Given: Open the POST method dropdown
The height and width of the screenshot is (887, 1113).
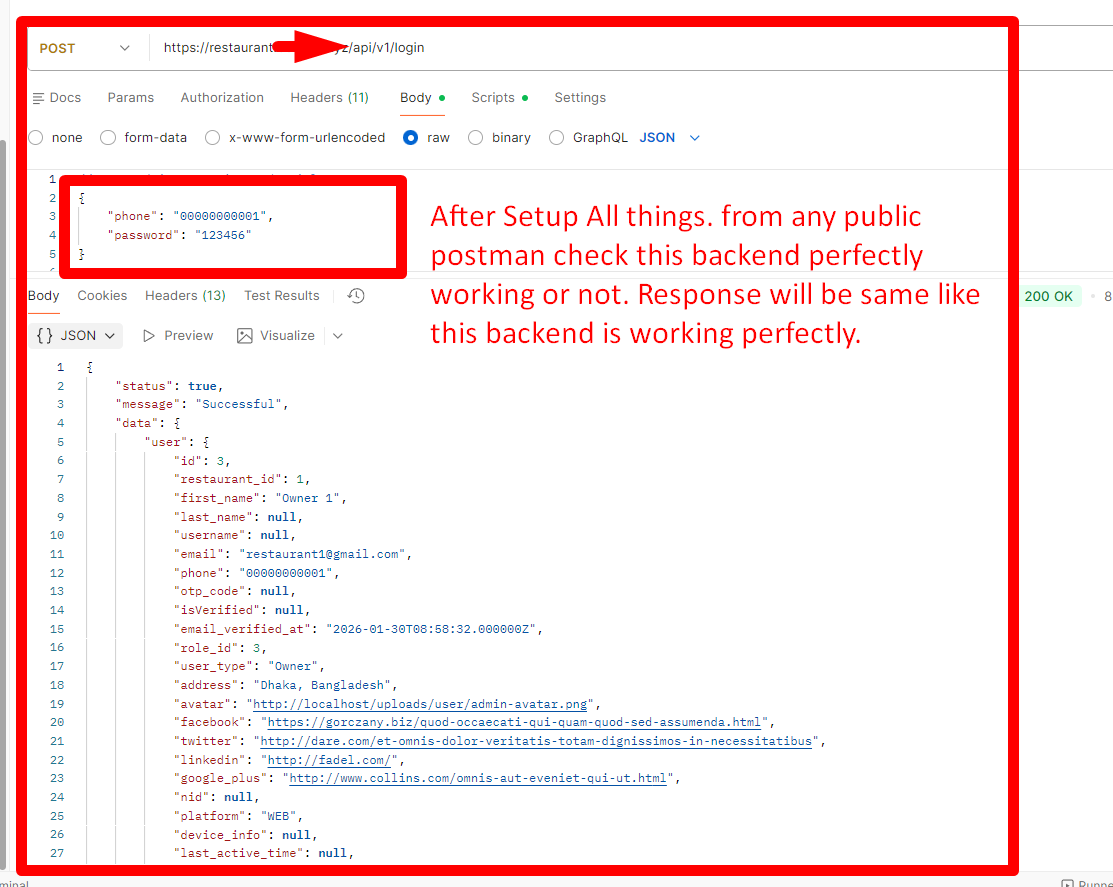Looking at the screenshot, I should (x=84, y=48).
